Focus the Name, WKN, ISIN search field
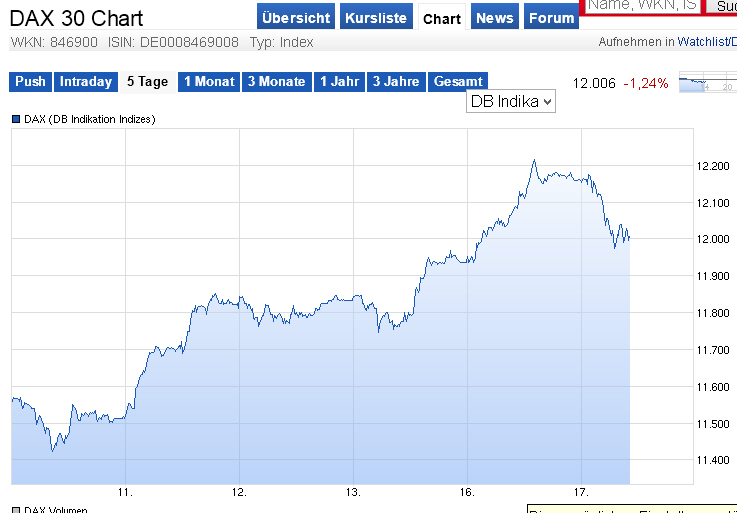737x513 pixels. click(643, 5)
